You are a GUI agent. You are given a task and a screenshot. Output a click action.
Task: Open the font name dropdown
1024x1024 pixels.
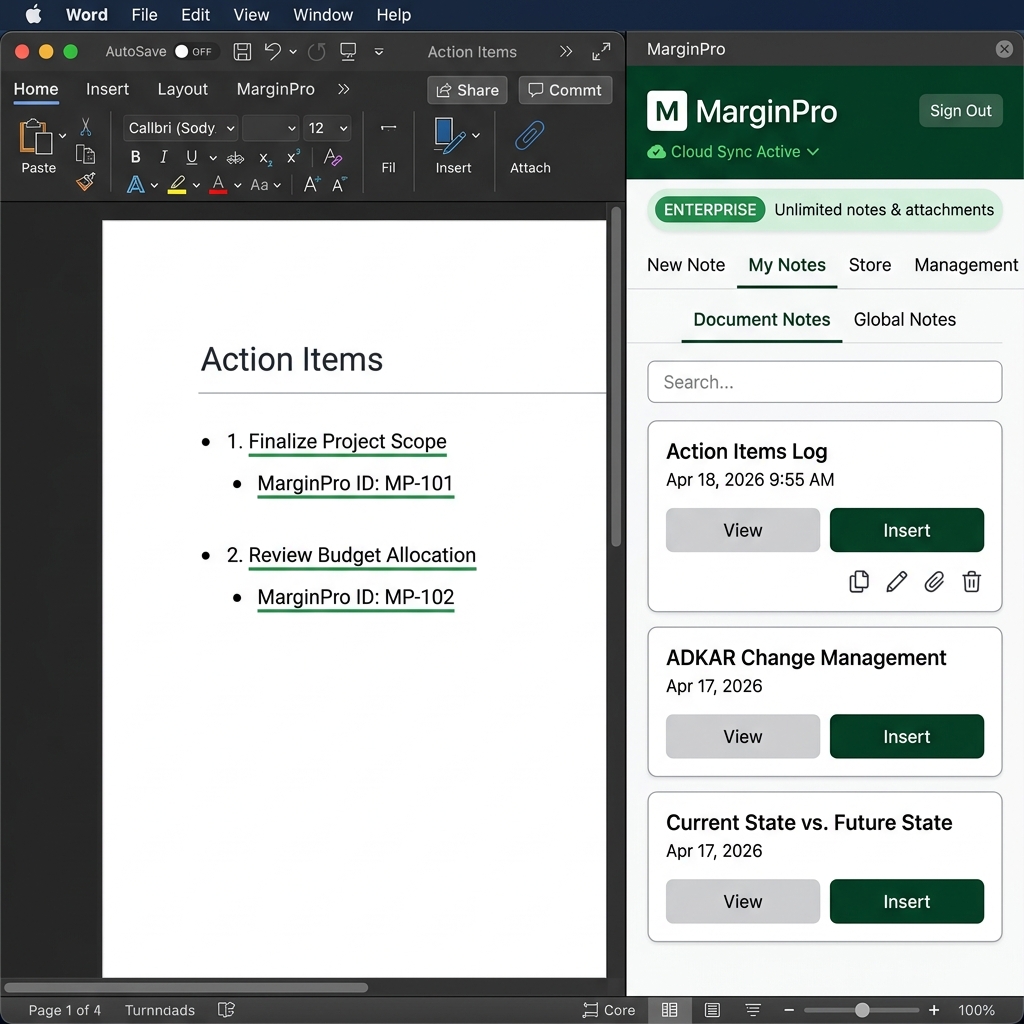point(179,128)
